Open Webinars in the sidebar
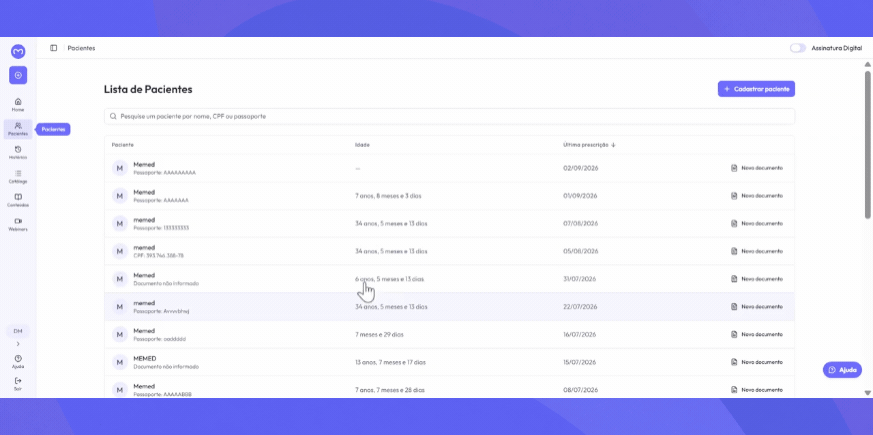 (18, 224)
